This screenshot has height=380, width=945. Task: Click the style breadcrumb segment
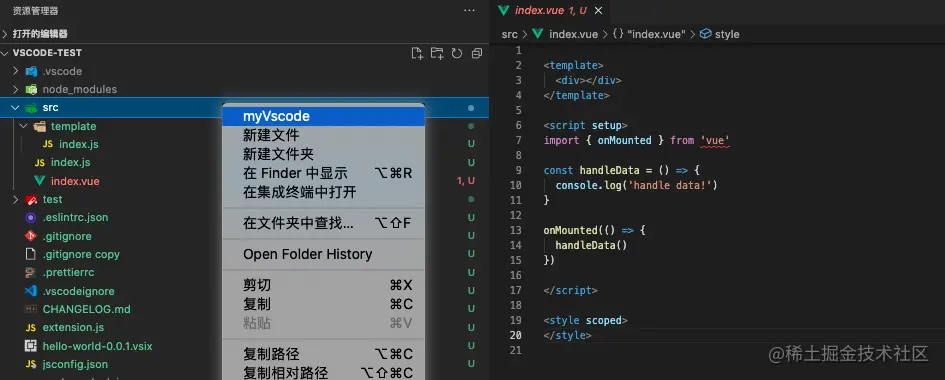(x=720, y=34)
